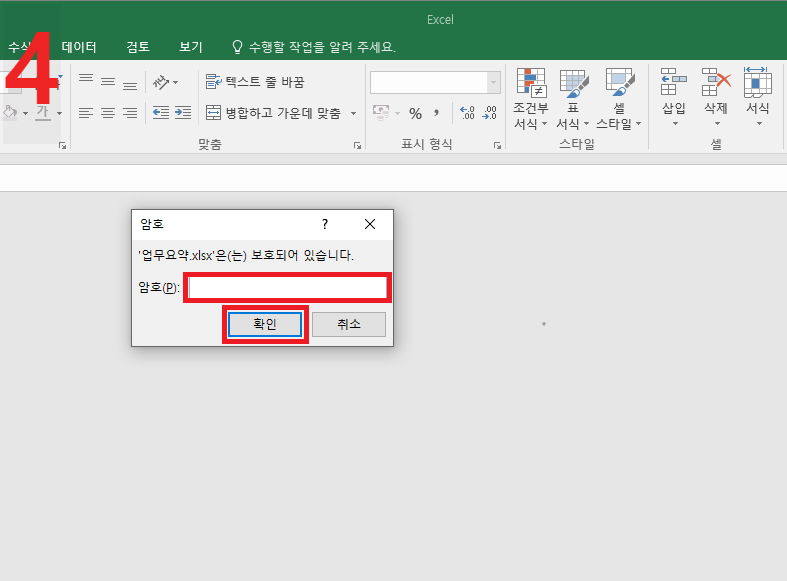Open 표 서식 table format
The image size is (787, 581).
point(573,99)
